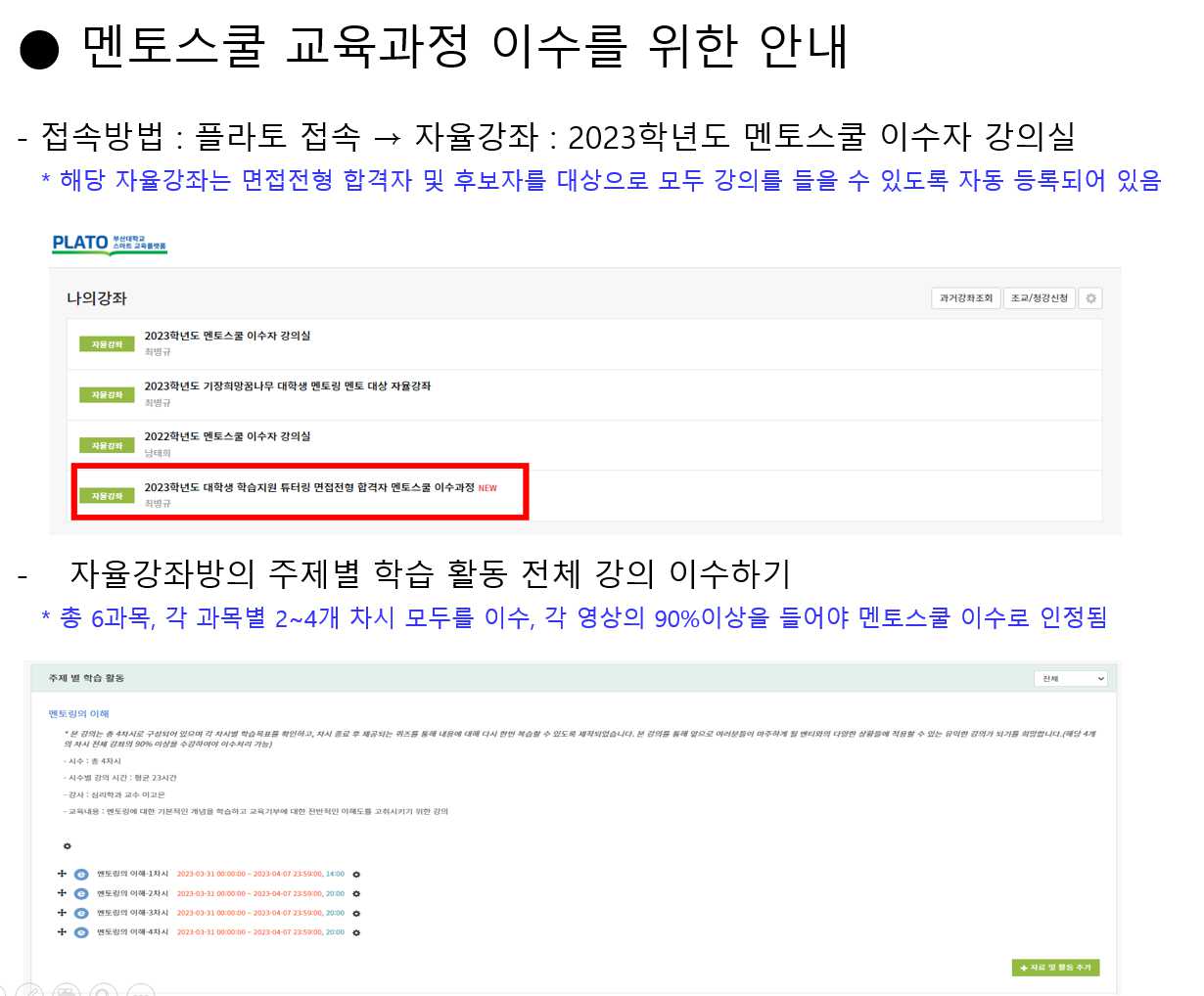Open the 멘토링의 이해-4차시 lecture
The image size is (1204, 996).
pyautogui.click(x=132, y=932)
